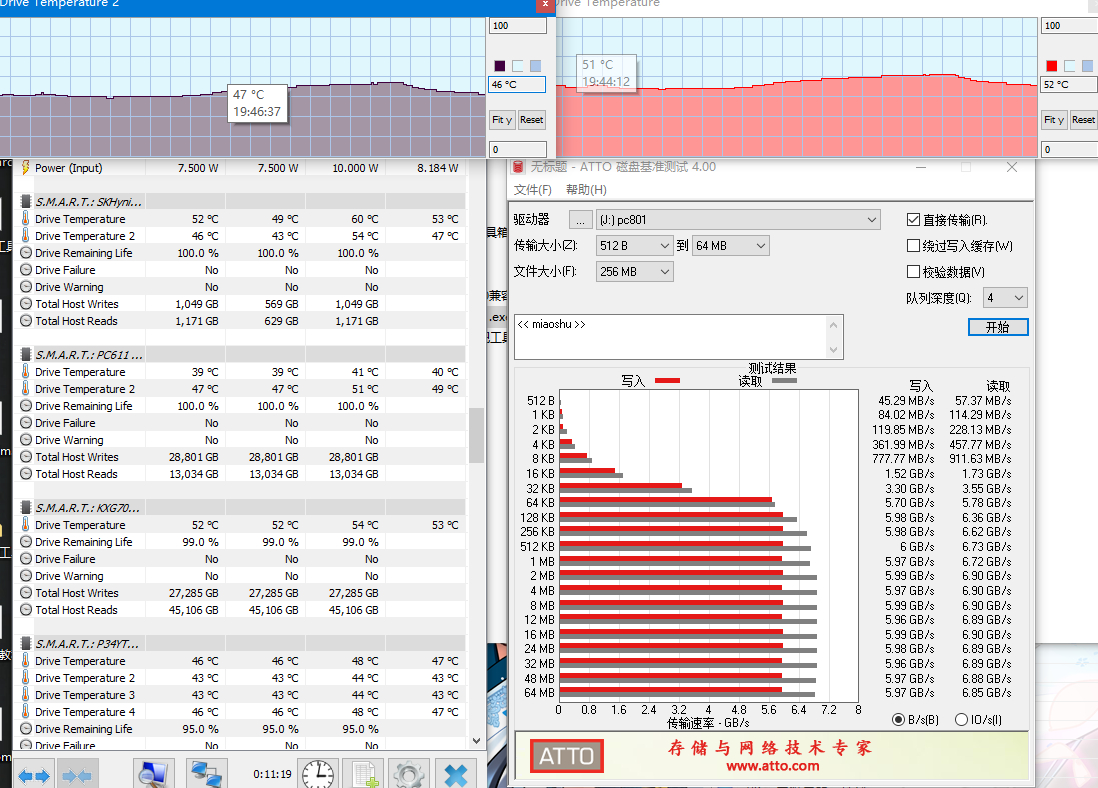Click the logging sheet with green plus
The image size is (1098, 788).
tap(364, 774)
